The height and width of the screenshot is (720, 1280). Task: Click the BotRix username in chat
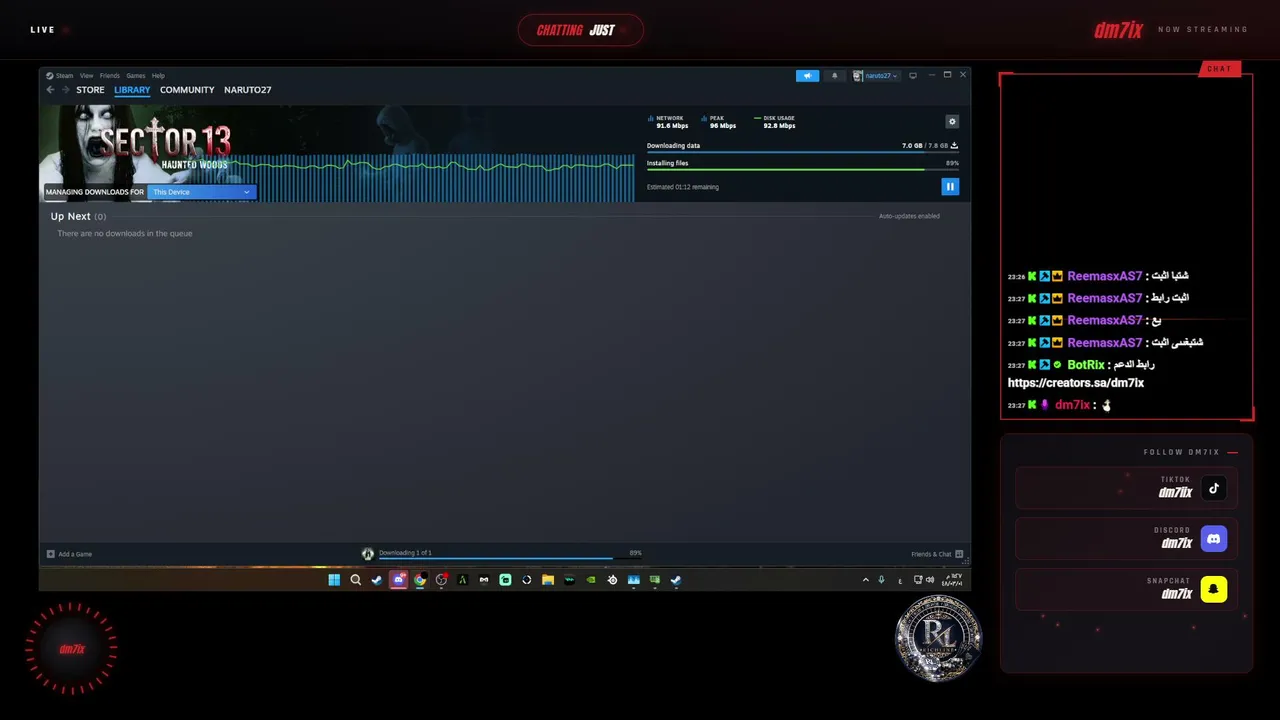click(x=1086, y=365)
